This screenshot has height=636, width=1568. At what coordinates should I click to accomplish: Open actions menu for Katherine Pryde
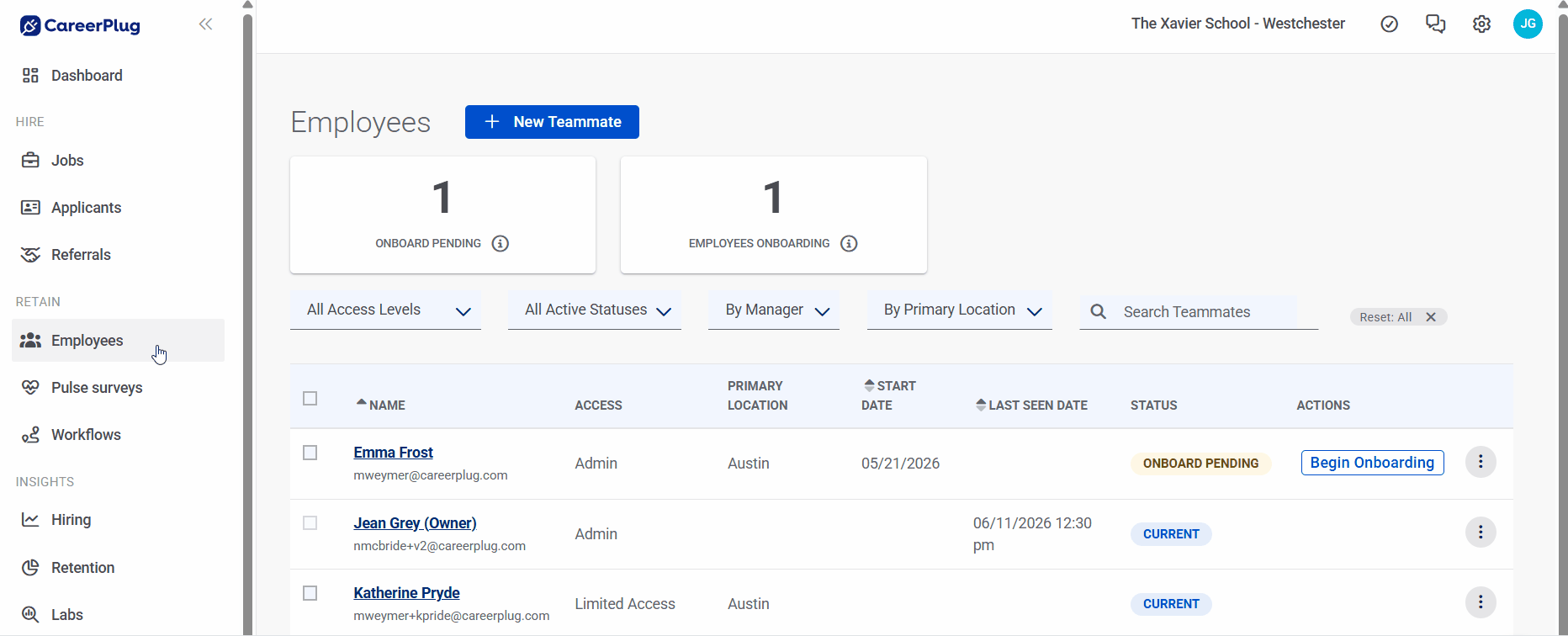1481,602
